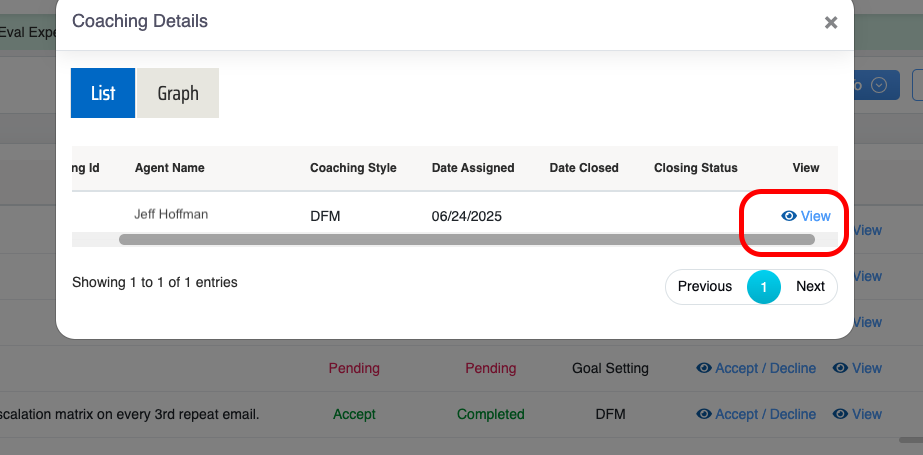Click the eye icon beside Jeff Hoffman's View
923x455 pixels.
pos(789,216)
